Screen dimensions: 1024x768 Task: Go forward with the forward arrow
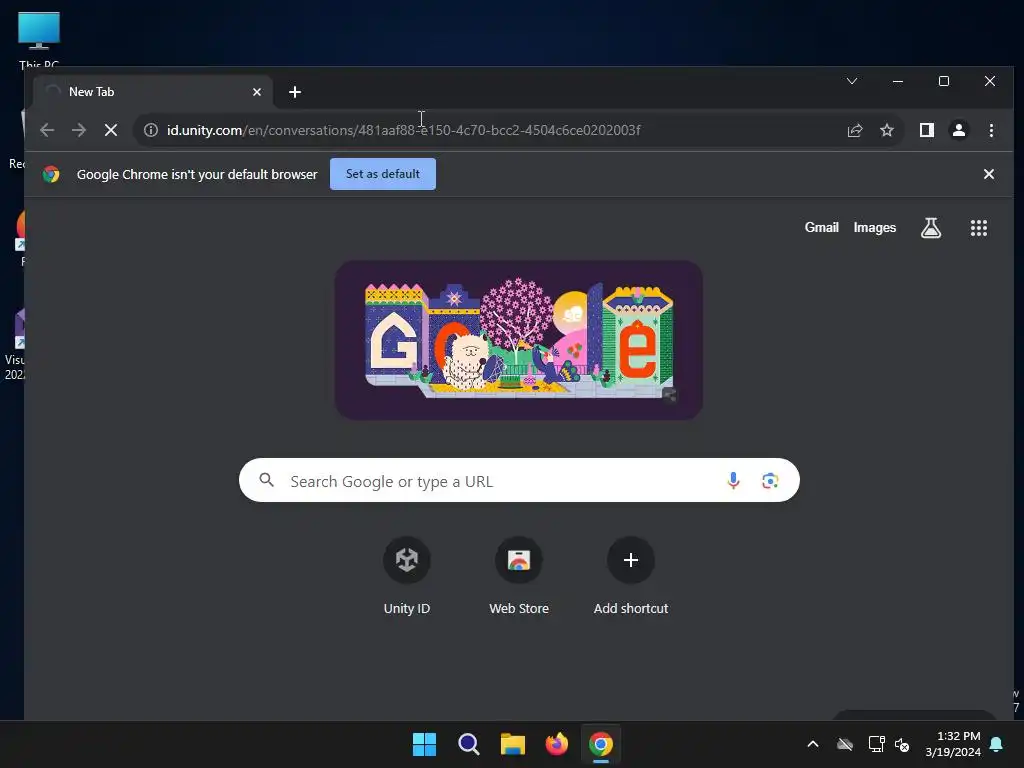click(79, 130)
